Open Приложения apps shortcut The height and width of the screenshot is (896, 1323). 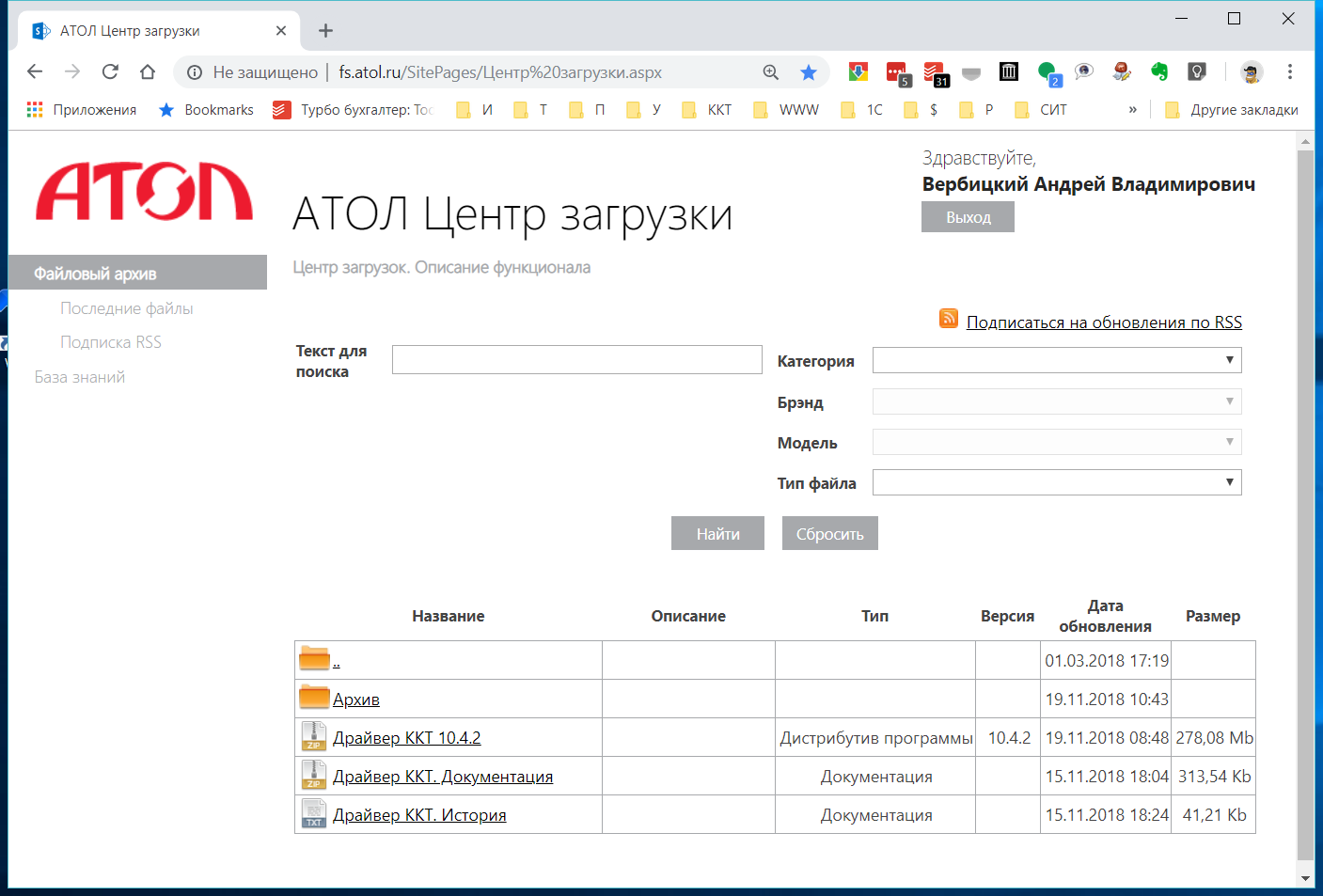(82, 110)
